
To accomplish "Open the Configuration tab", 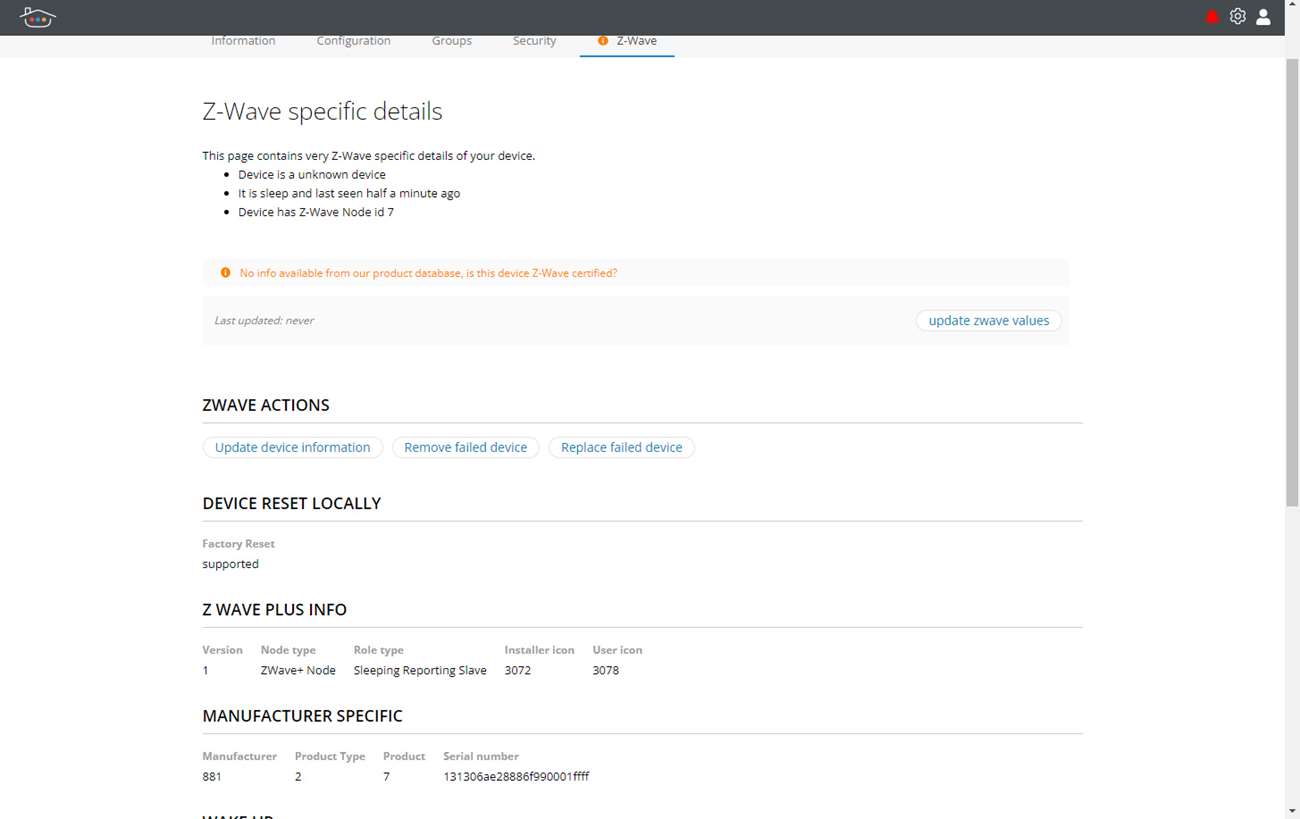I will click(353, 41).
